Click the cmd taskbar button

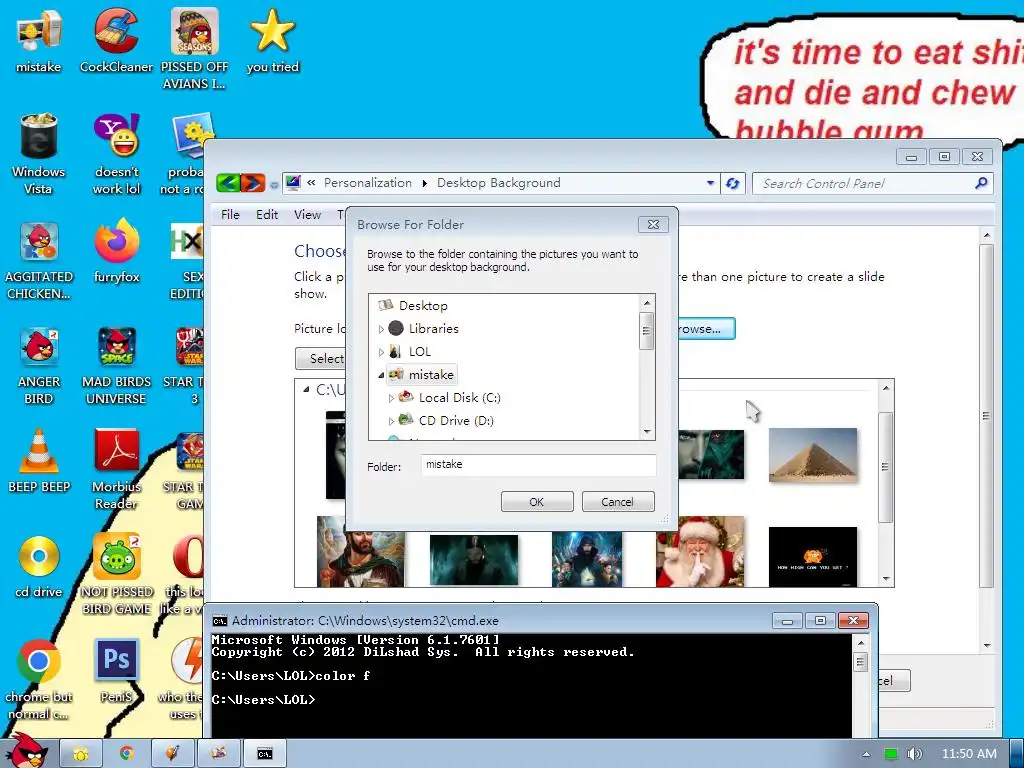click(x=264, y=754)
